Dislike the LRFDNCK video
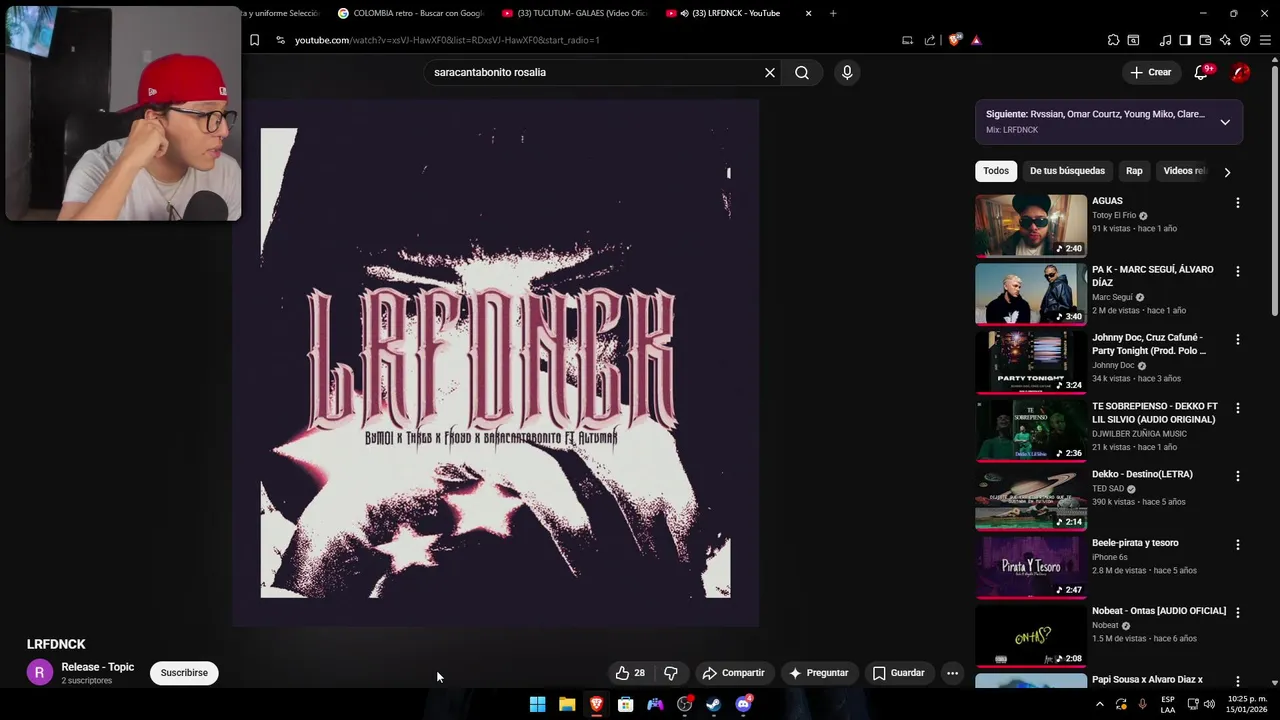The image size is (1280, 720). [671, 673]
